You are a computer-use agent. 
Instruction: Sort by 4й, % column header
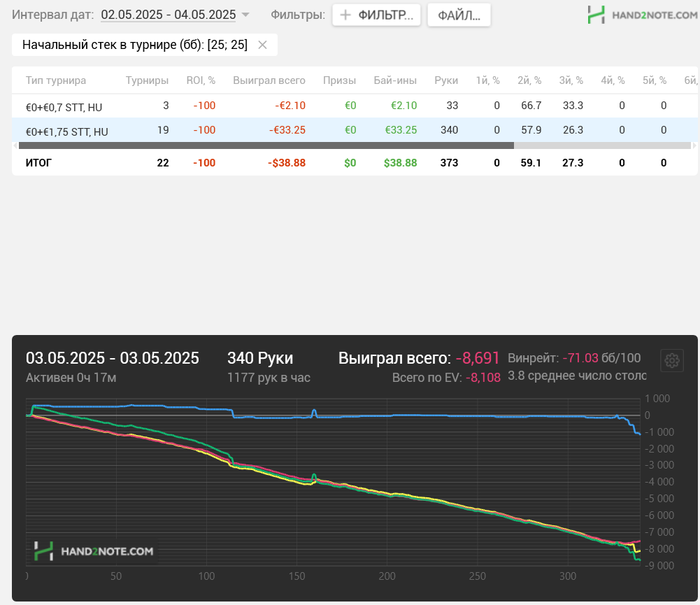tap(612, 80)
